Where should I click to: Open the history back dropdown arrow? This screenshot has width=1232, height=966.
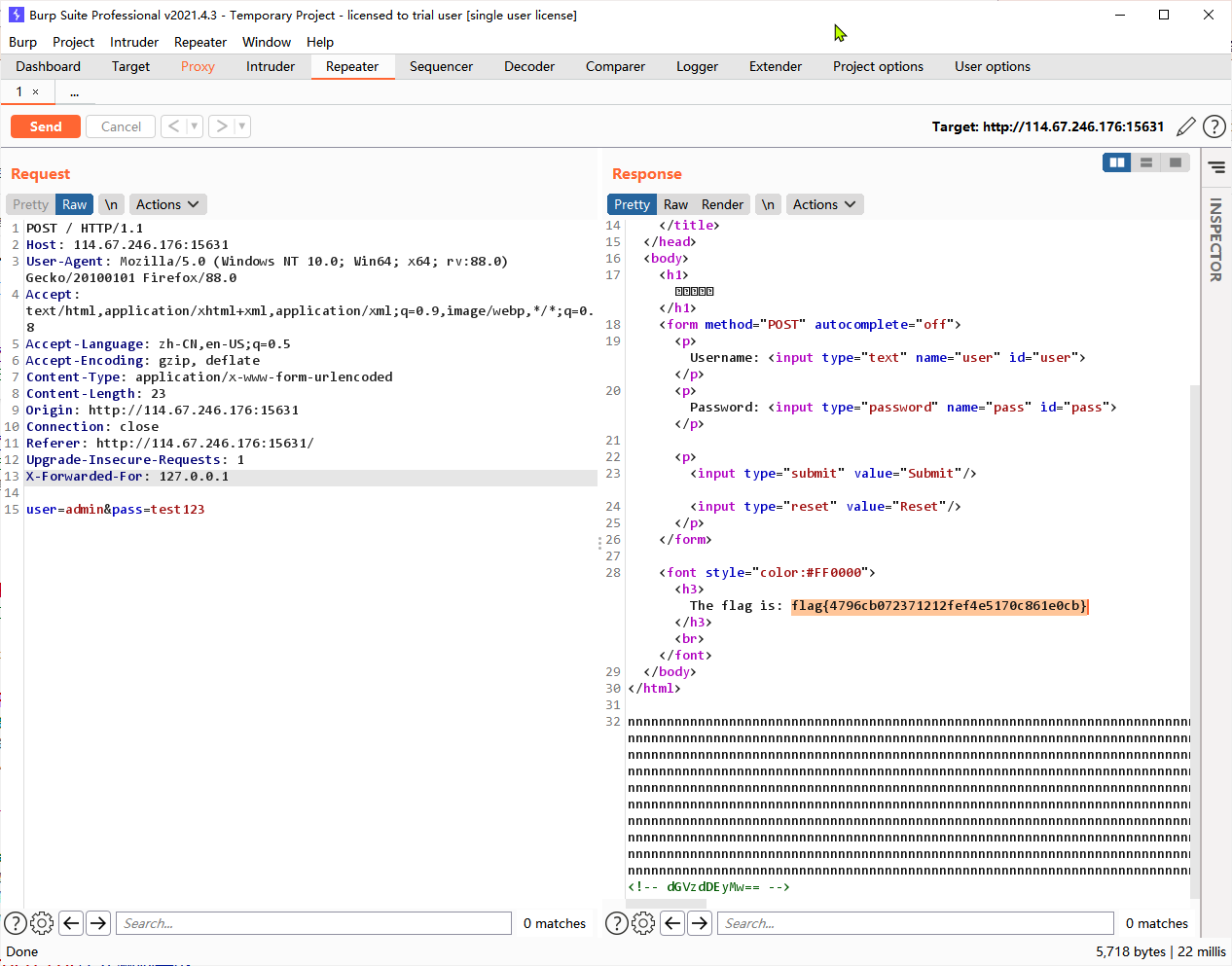[195, 126]
